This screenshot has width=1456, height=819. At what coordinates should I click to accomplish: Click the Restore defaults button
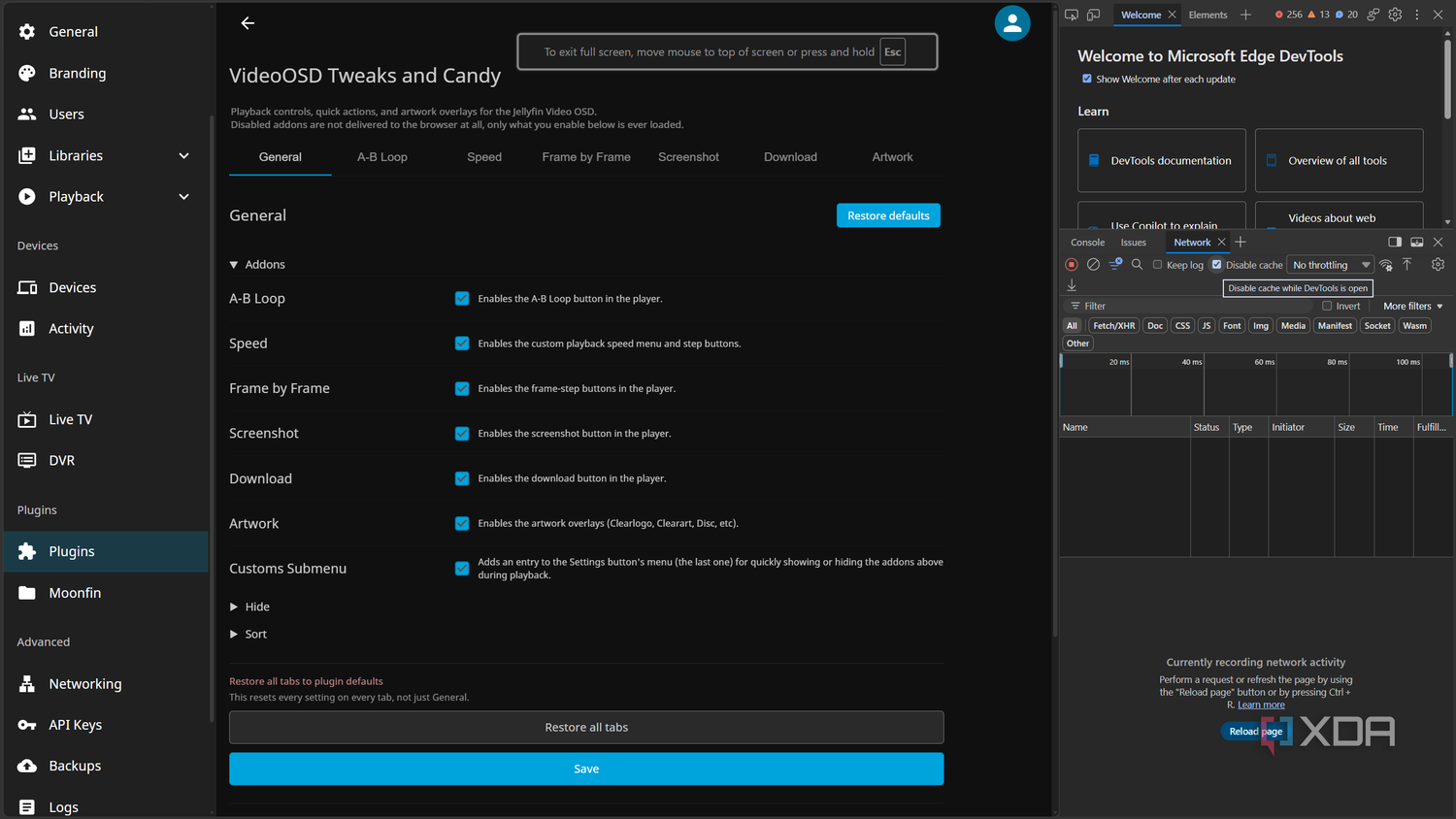888,215
